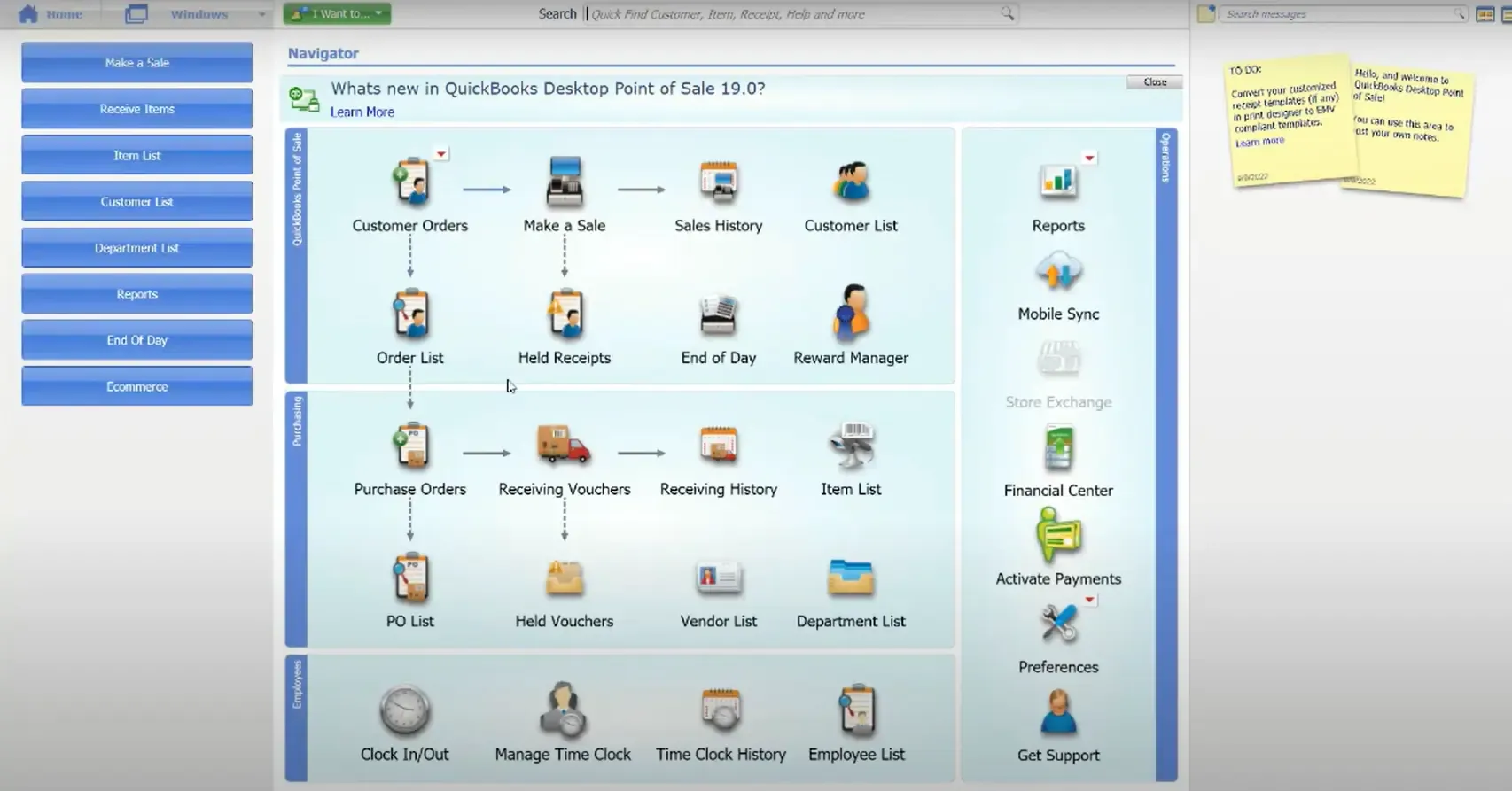Open the Item List icon in Purchasing
Viewport: 1512px width, 791px height.
click(851, 446)
